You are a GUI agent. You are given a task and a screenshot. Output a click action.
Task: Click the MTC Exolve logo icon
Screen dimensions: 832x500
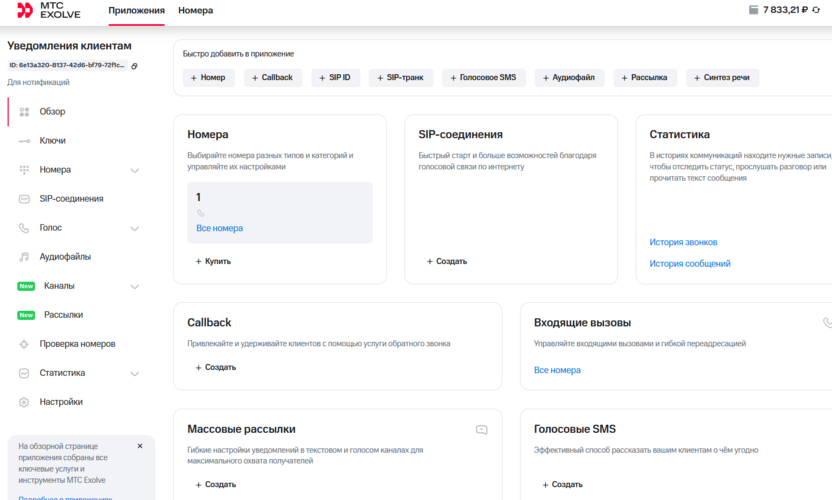pos(25,10)
